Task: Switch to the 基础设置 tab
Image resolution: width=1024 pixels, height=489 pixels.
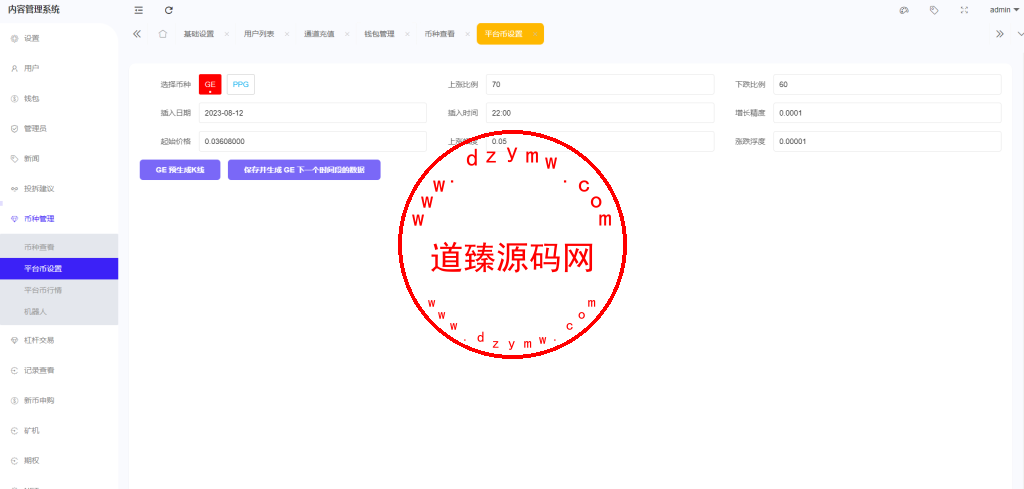Action: [199, 34]
